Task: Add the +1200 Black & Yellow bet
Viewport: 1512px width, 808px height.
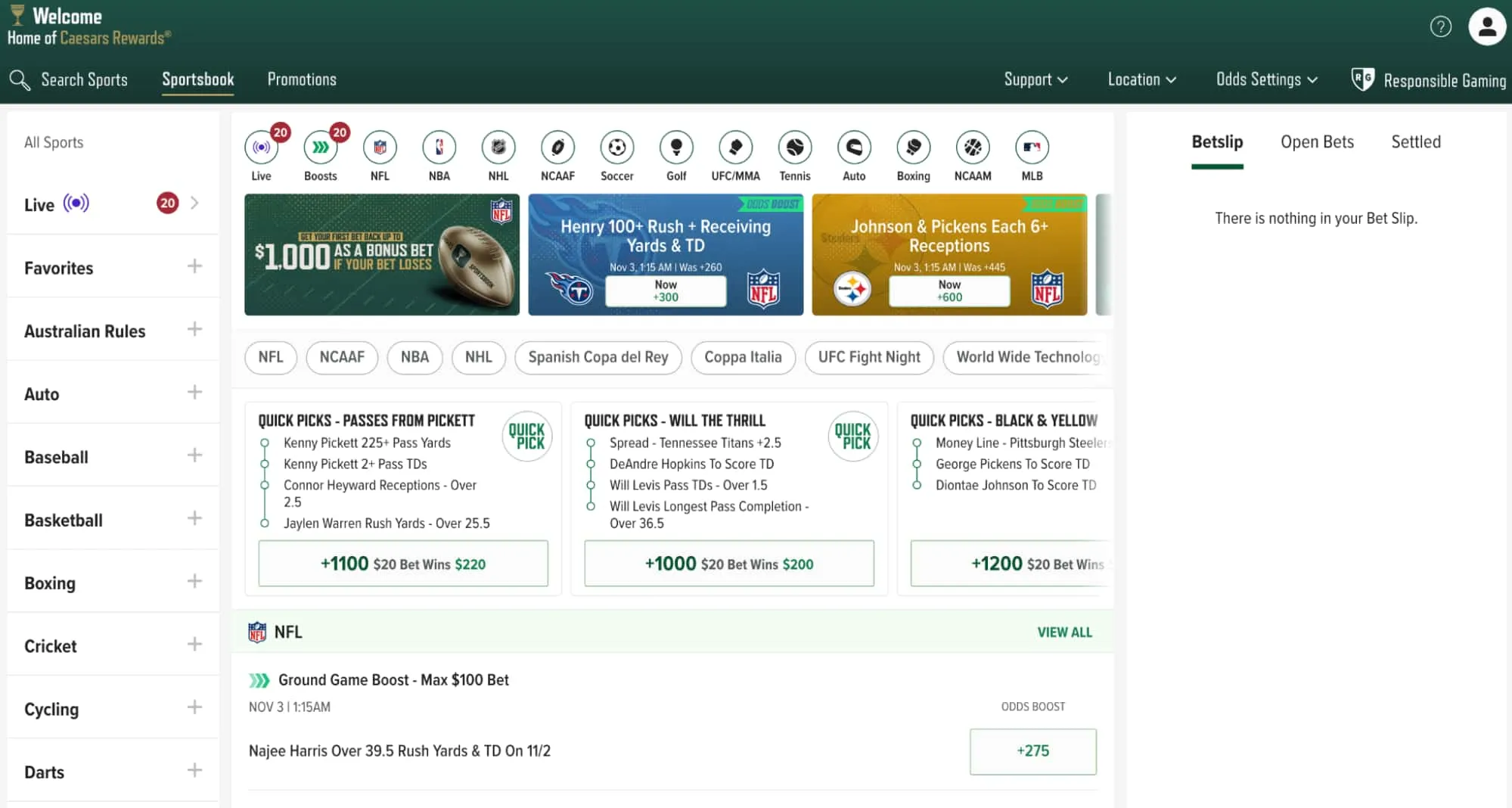Action: (x=1011, y=564)
